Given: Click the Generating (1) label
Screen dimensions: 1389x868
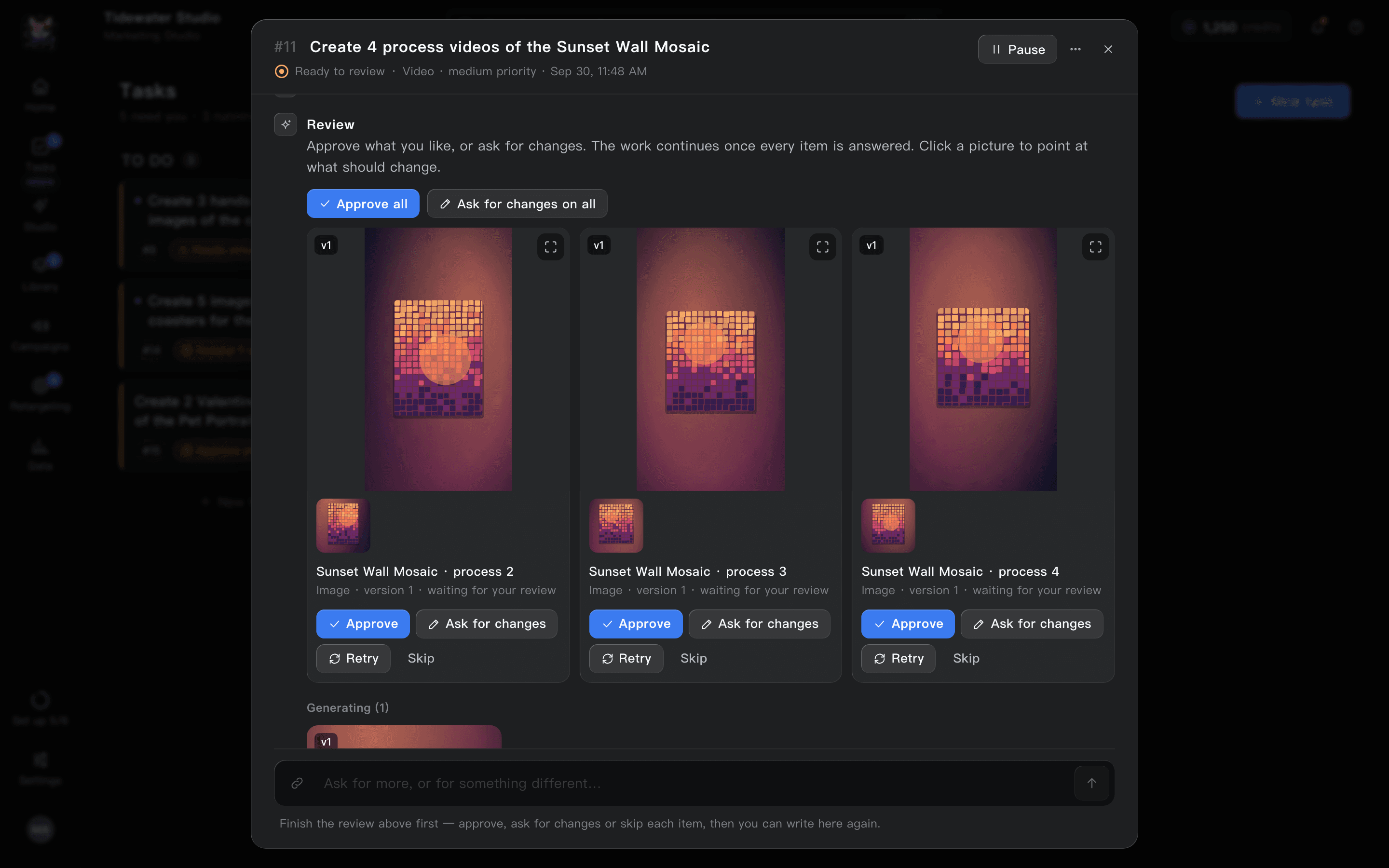Looking at the screenshot, I should 348,708.
